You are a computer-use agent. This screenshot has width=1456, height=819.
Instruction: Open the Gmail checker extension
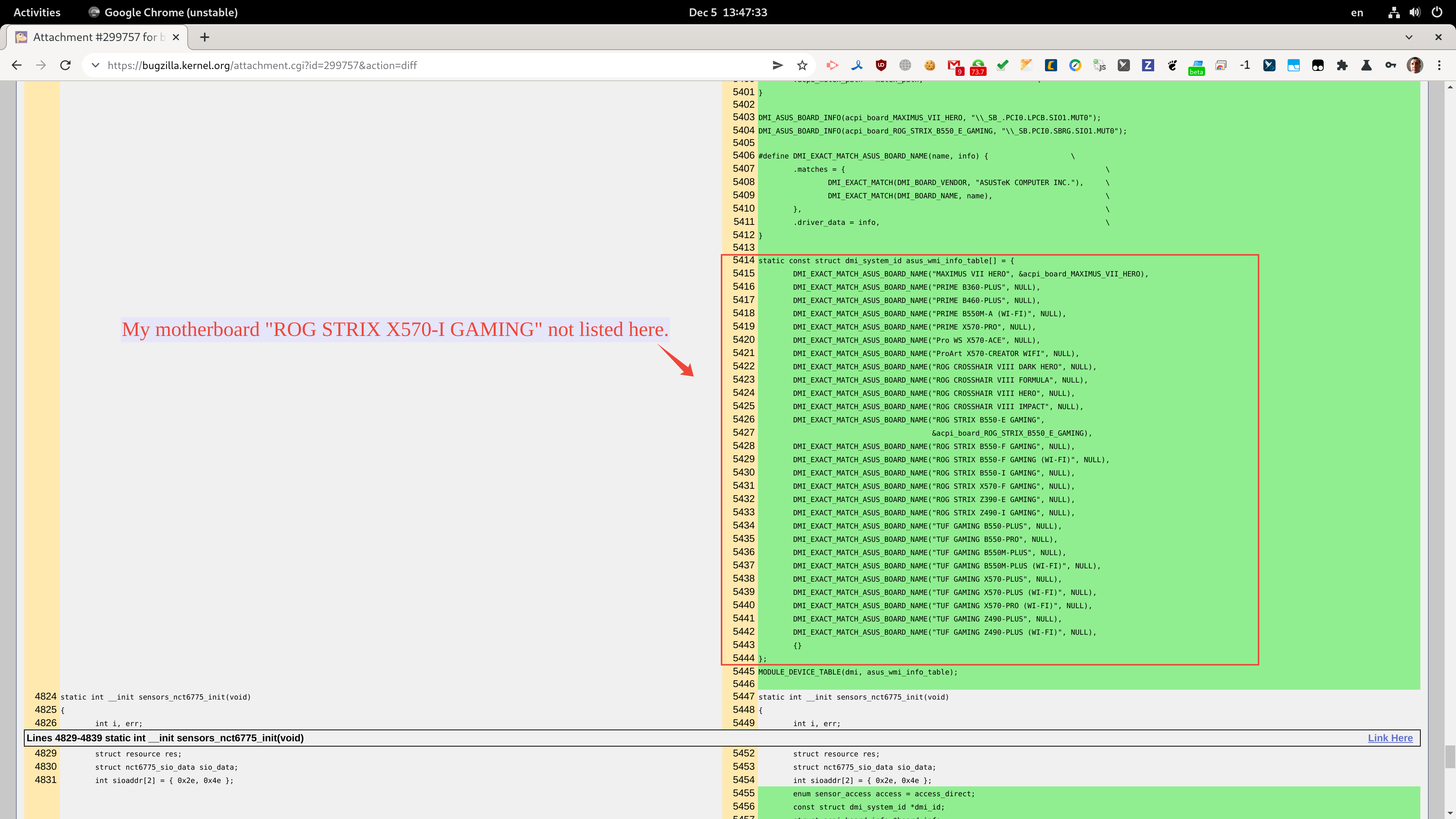[x=954, y=66]
